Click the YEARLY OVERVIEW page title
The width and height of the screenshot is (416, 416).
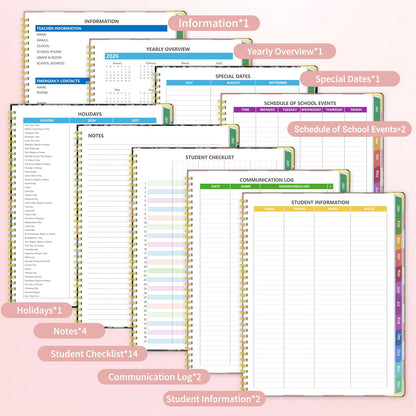coord(168,49)
